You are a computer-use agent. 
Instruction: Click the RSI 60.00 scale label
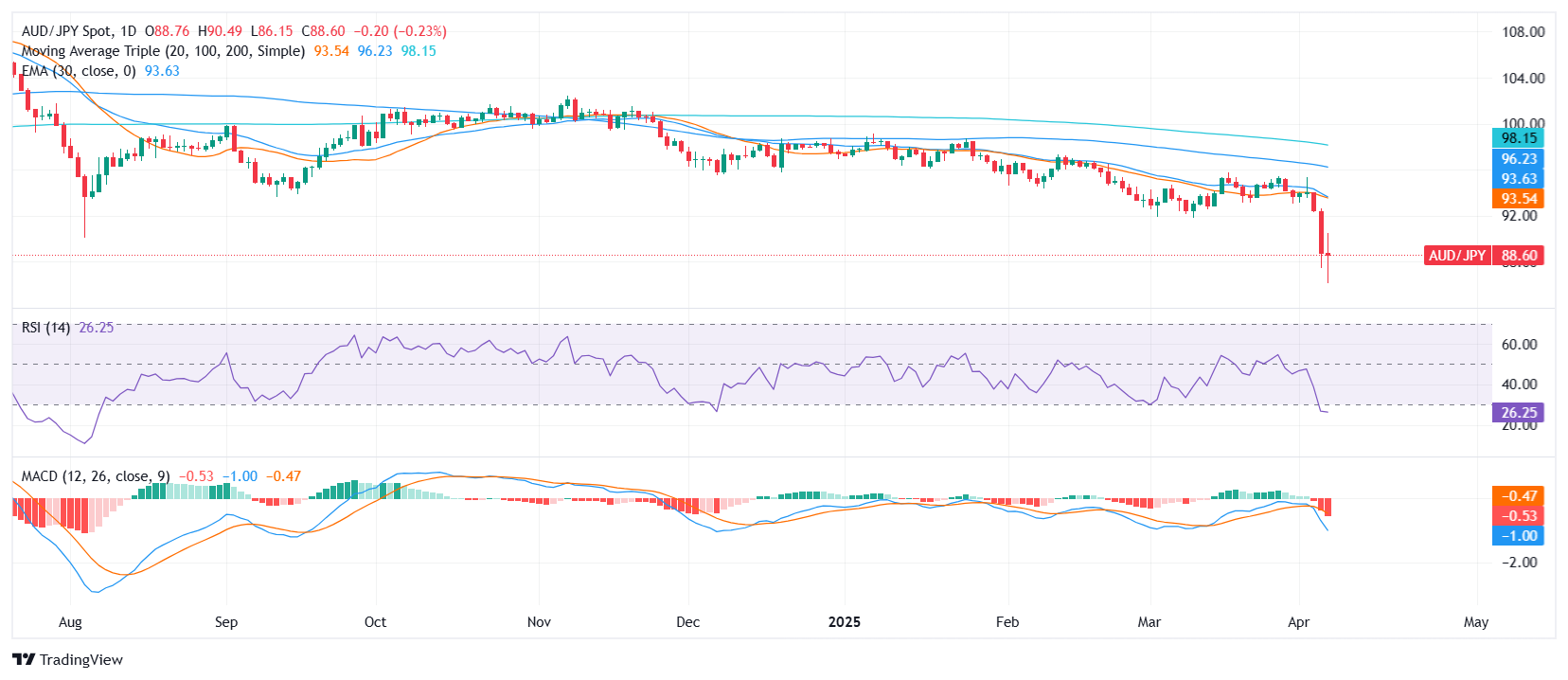click(1519, 345)
